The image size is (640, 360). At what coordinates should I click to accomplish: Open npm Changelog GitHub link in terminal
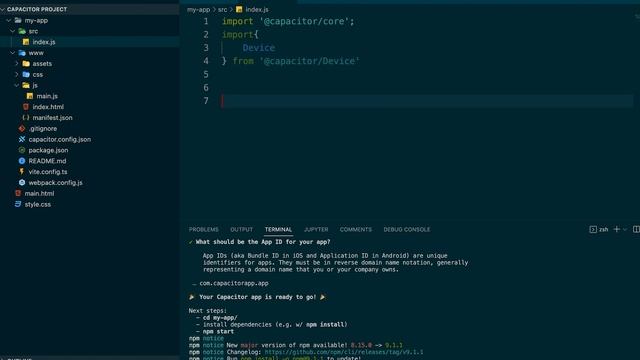click(344, 352)
